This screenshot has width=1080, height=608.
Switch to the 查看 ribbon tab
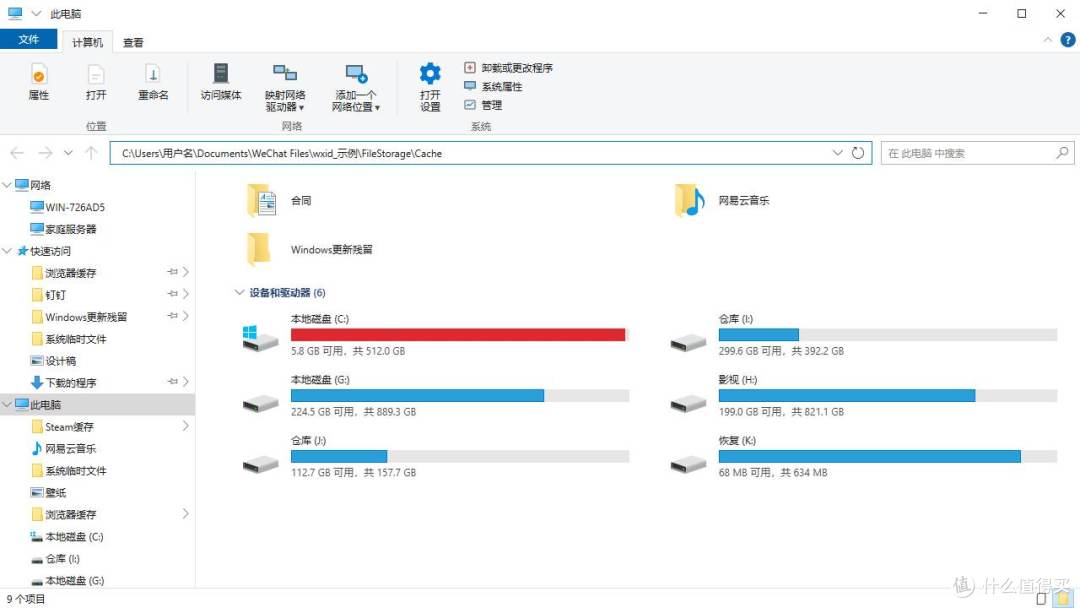click(x=133, y=42)
